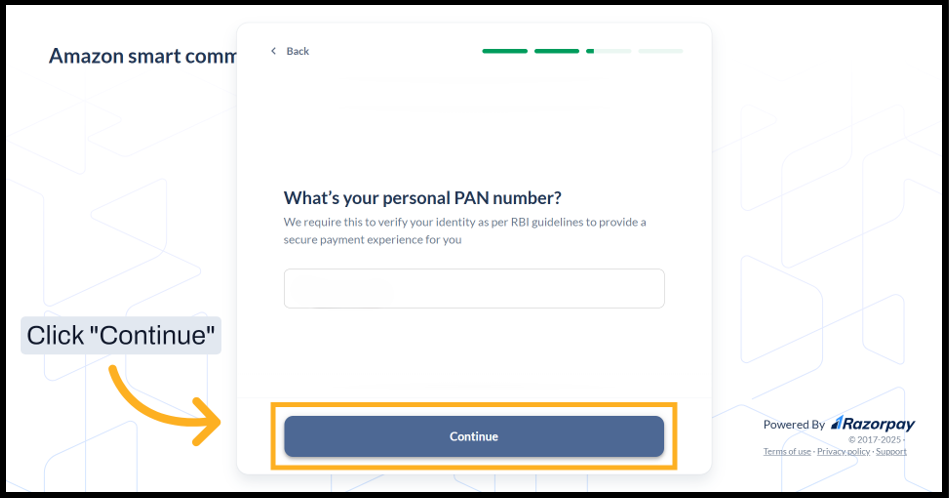Click the last empty progress segment
The image size is (949, 498).
click(x=660, y=51)
